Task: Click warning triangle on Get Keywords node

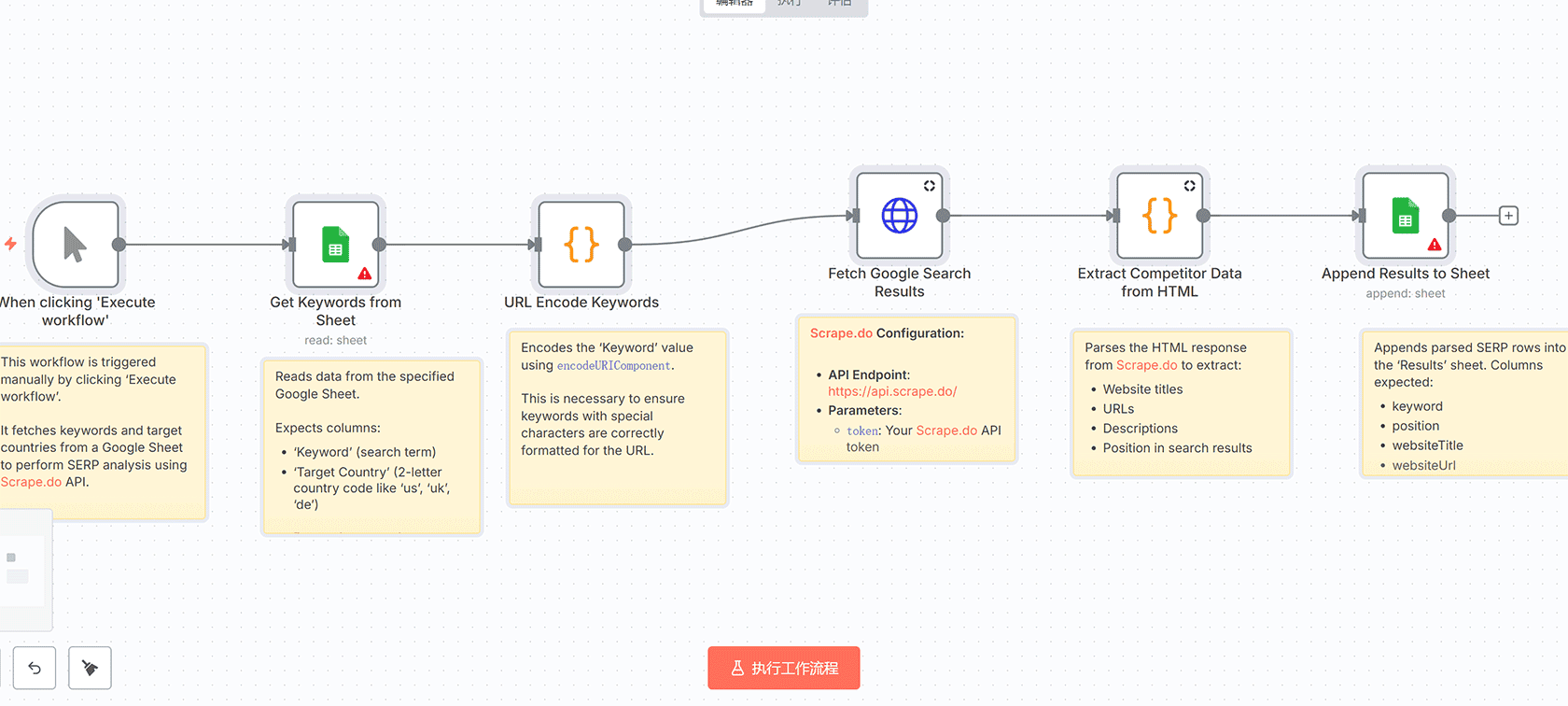Action: [x=365, y=274]
